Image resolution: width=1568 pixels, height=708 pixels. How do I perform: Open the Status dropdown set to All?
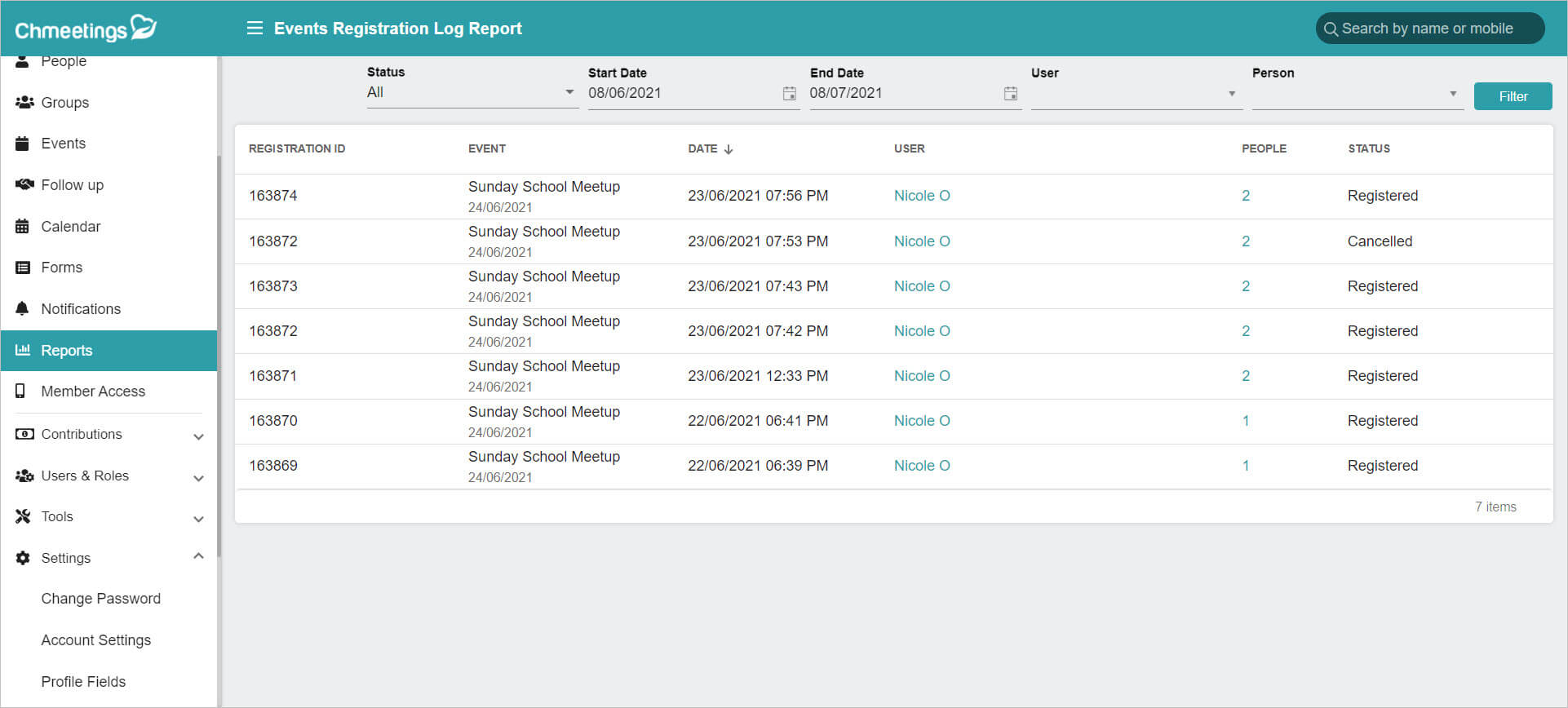pos(472,93)
